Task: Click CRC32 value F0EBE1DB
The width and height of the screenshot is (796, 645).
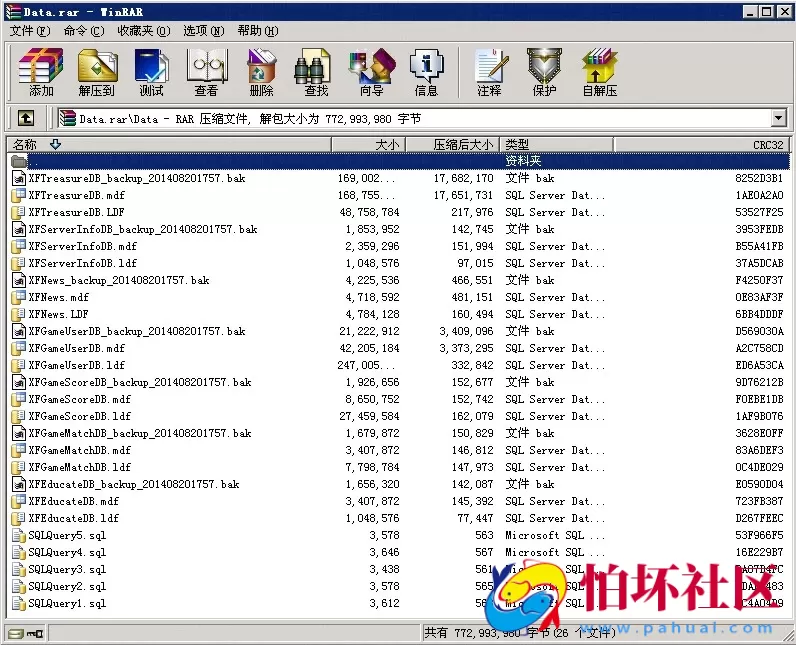Action: 759,399
